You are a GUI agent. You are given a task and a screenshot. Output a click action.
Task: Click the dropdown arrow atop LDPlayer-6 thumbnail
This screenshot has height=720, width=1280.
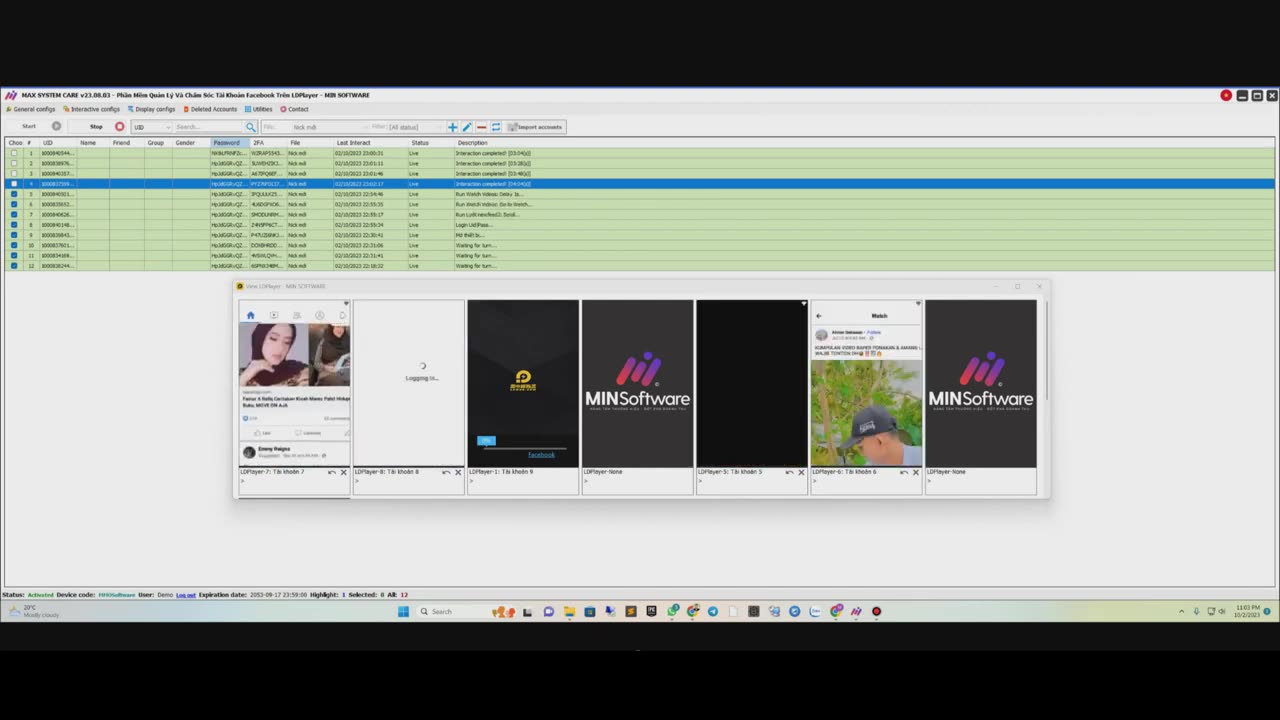point(918,303)
